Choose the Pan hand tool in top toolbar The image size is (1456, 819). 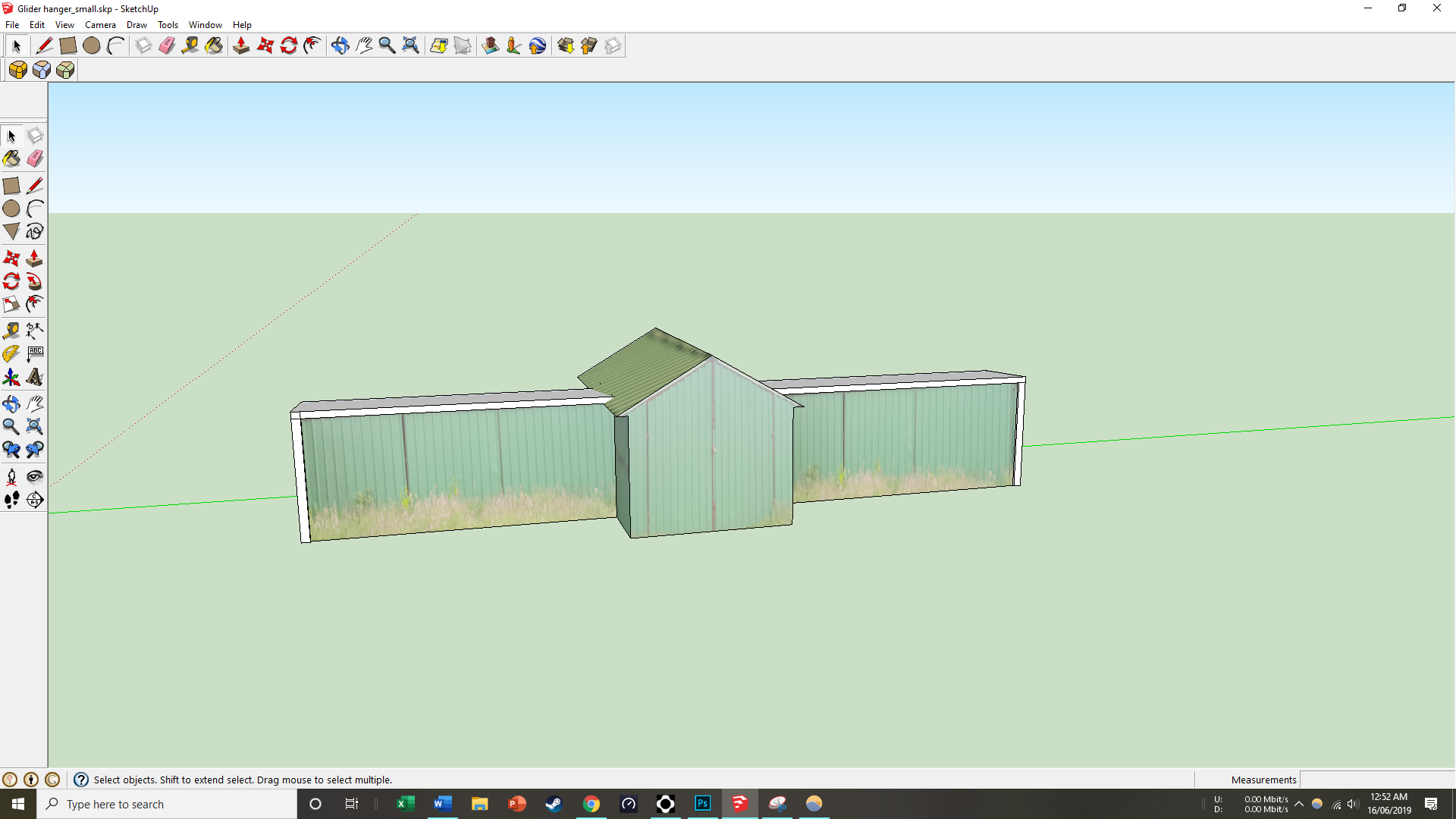click(364, 46)
